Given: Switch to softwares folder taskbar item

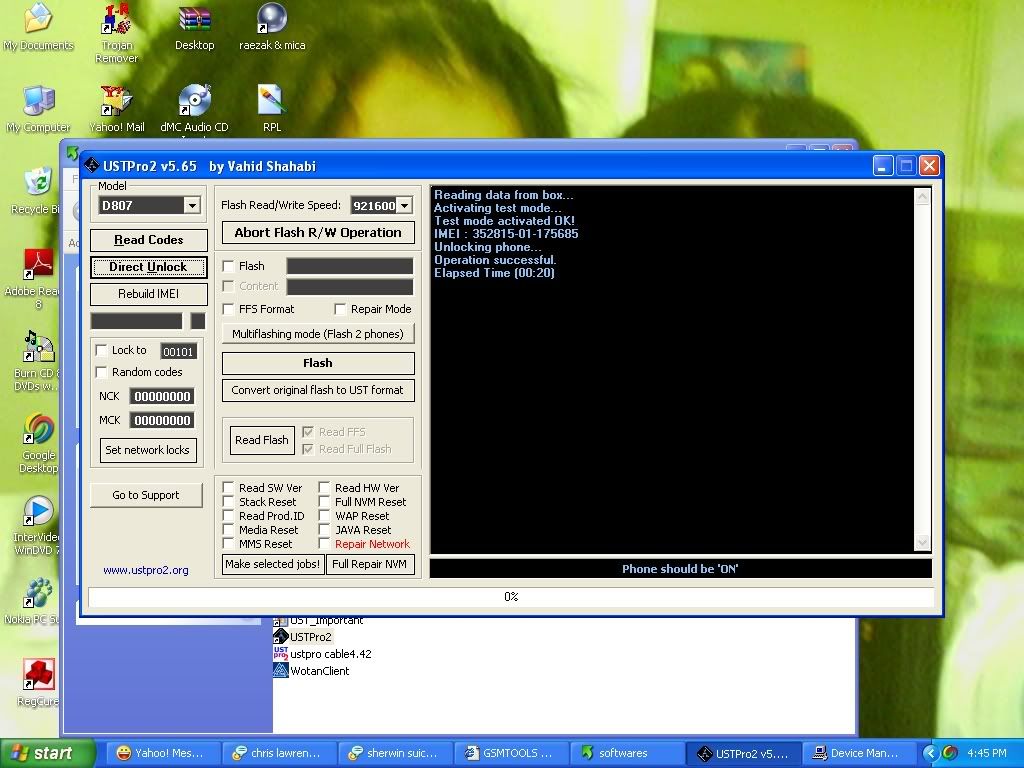Looking at the screenshot, I should tap(628, 754).
